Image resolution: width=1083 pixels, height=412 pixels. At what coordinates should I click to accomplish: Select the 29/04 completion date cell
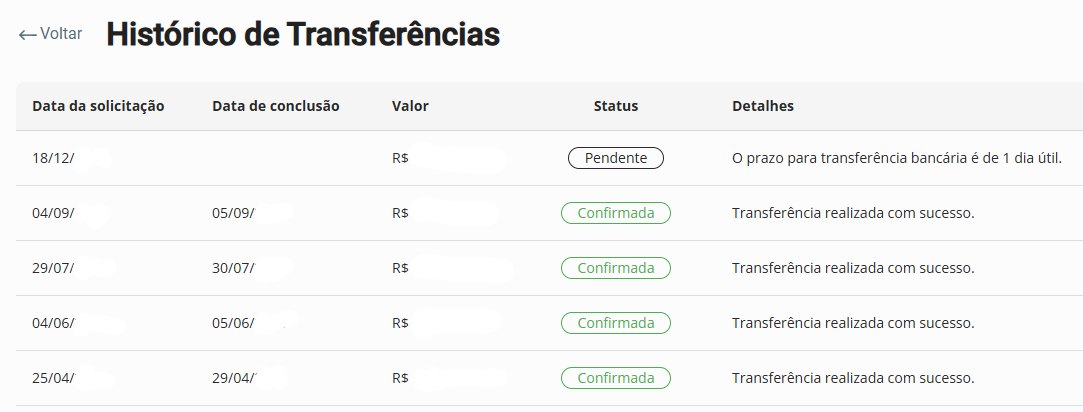tap(234, 378)
